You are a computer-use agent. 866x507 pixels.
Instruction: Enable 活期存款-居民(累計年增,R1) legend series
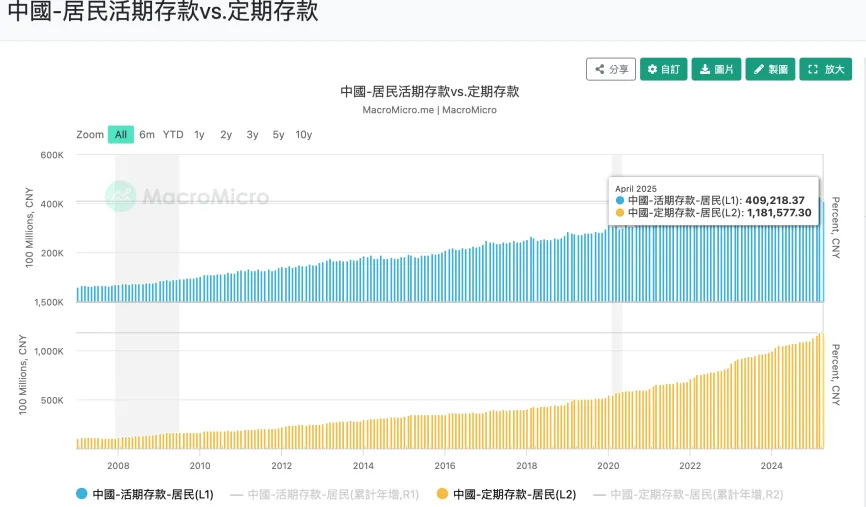point(325,494)
